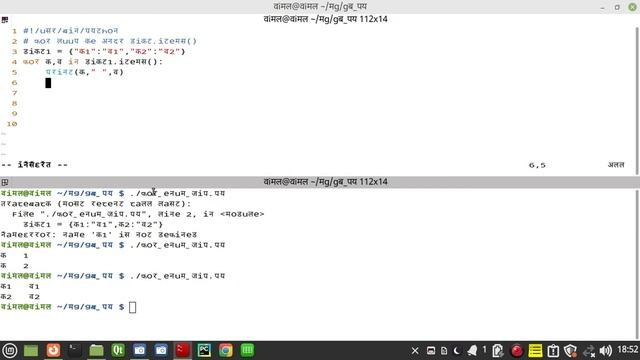
Task: Click the comment text on editor line 2
Action: [x=110, y=41]
